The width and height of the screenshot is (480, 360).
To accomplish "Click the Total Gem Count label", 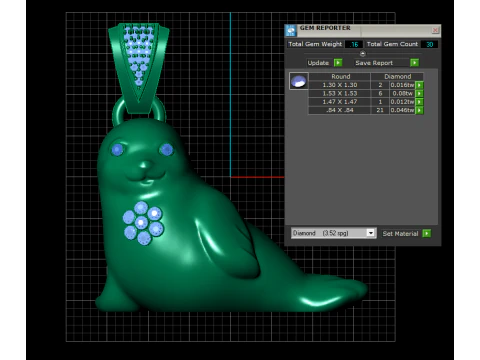I will pyautogui.click(x=392, y=44).
